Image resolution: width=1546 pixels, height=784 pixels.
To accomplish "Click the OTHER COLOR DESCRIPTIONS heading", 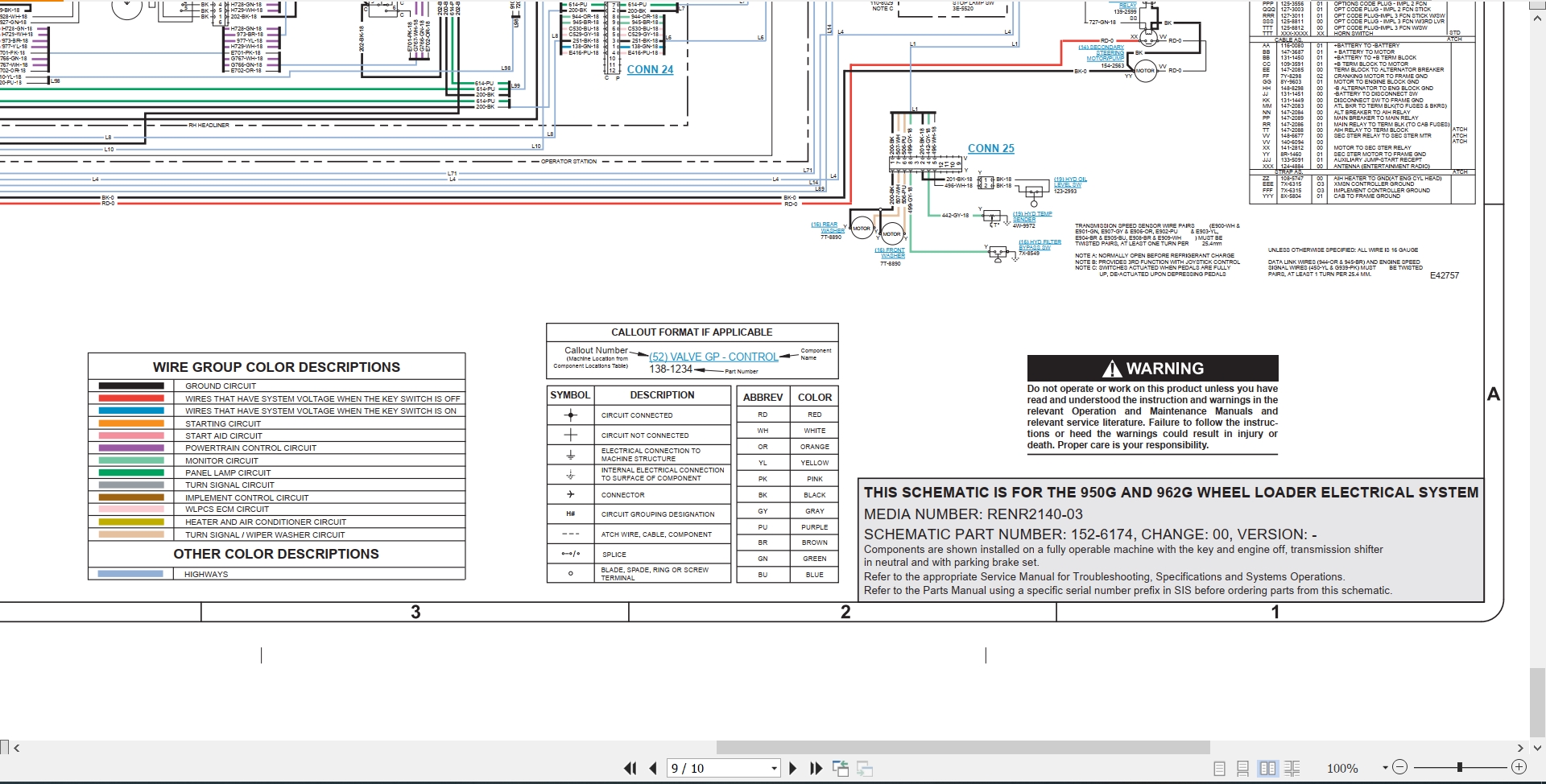I will pos(276,554).
